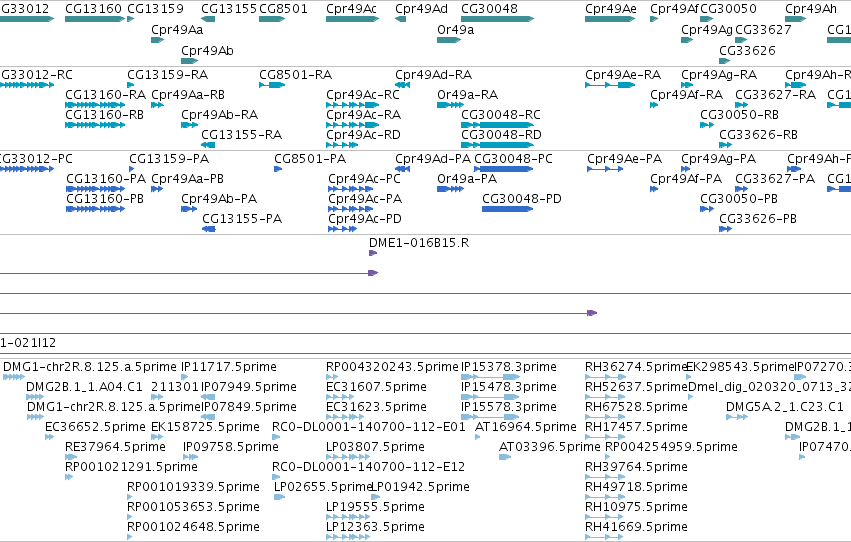Open the Cpr49Ae gene label
851x542 pixels.
[611, 9]
